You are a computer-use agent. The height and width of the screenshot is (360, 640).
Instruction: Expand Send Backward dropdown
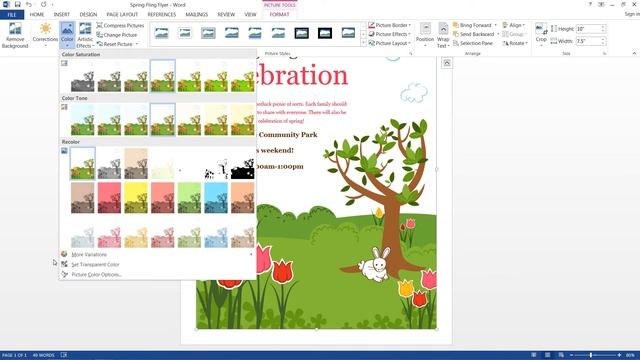point(498,34)
